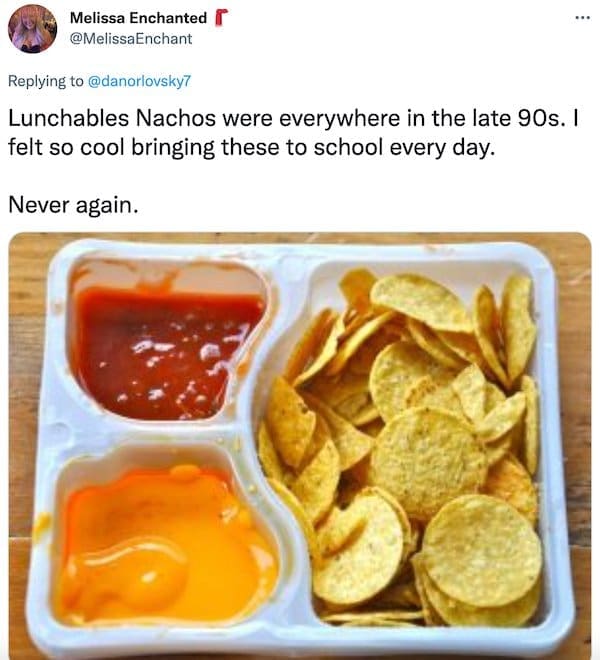Screen dimensions: 600x660
Task: Click the tweet text about Lunchables Nachos
Action: click(293, 133)
